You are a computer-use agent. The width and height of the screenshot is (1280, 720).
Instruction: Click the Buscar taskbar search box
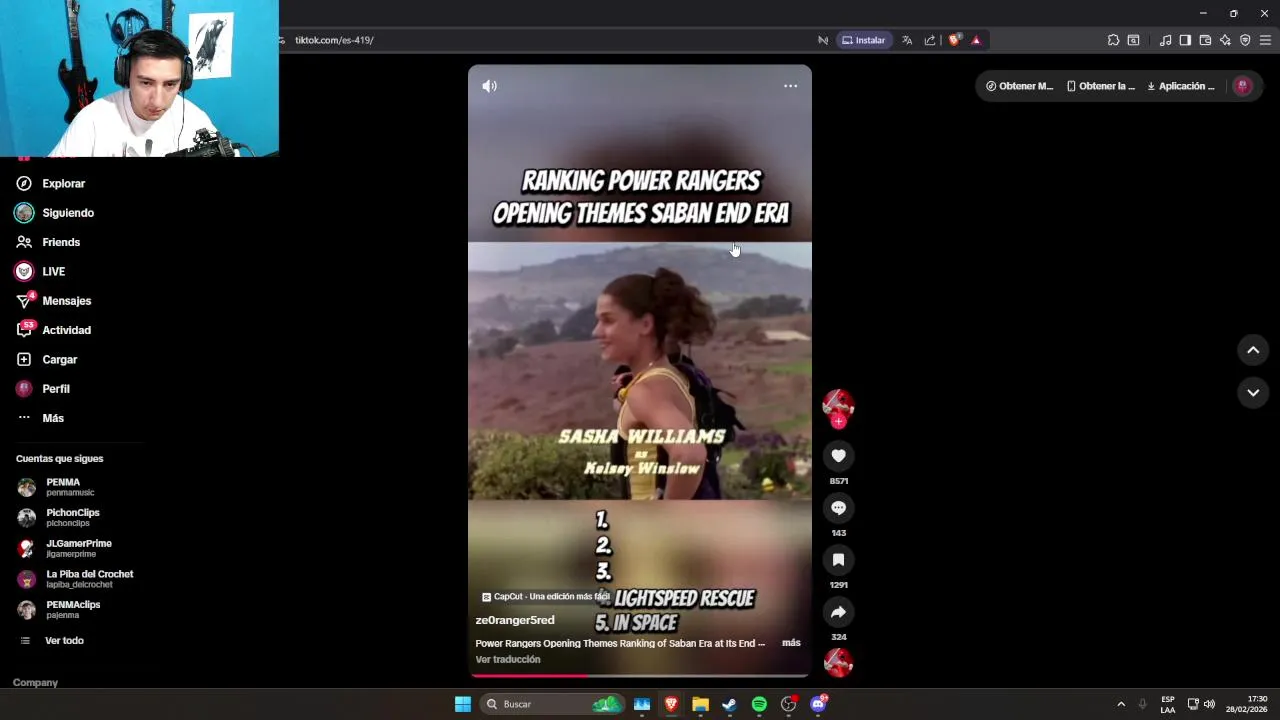(550, 704)
